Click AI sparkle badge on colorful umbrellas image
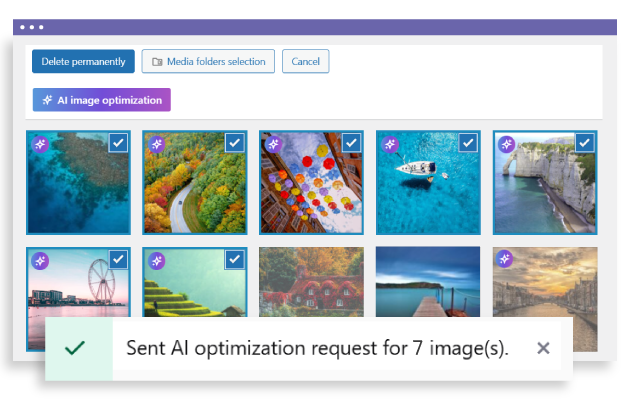The image size is (630, 400). [x=274, y=144]
